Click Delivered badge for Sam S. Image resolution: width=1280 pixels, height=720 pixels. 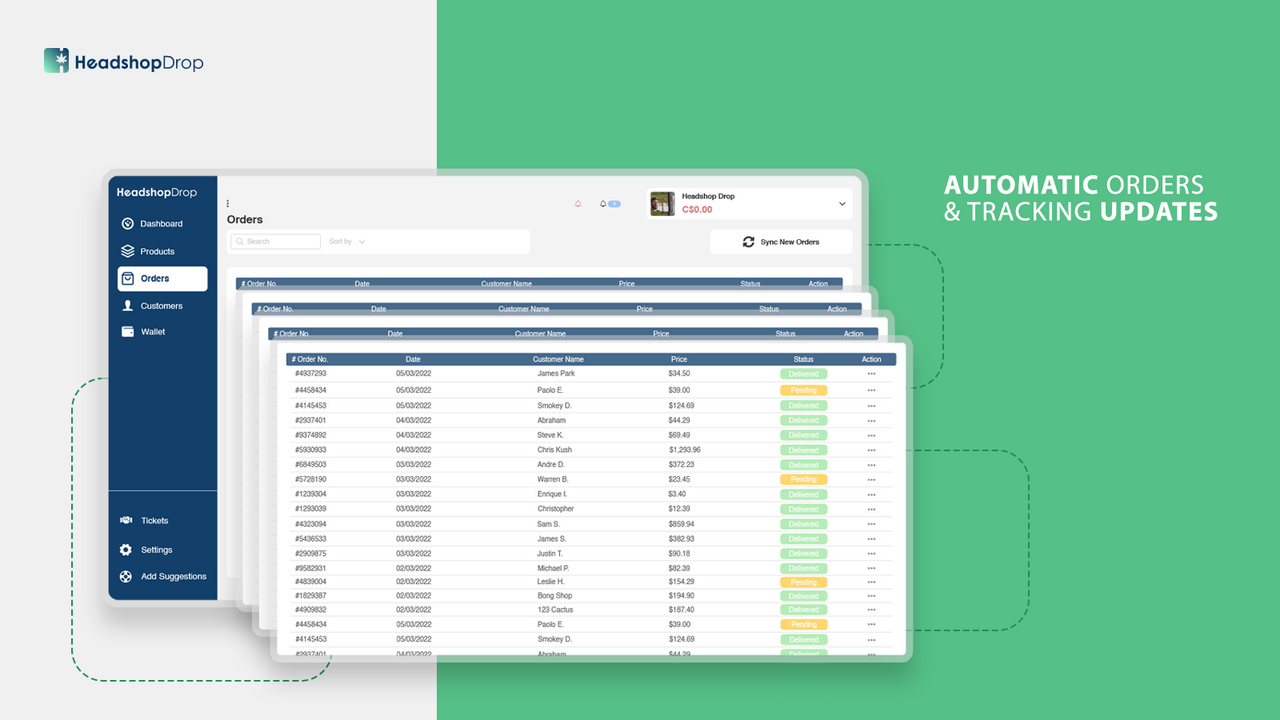804,524
